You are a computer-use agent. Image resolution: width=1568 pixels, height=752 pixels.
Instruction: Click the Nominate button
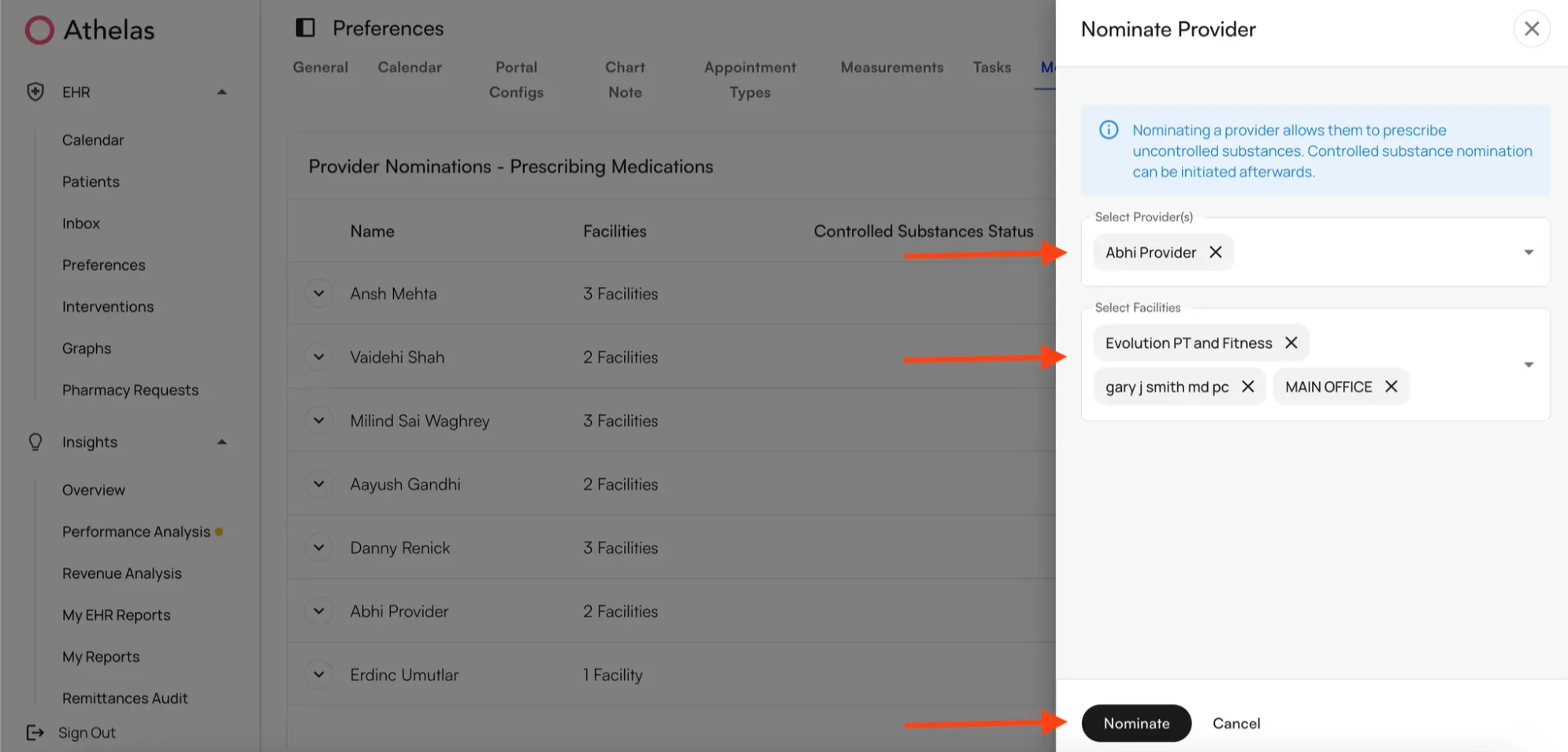tap(1135, 723)
